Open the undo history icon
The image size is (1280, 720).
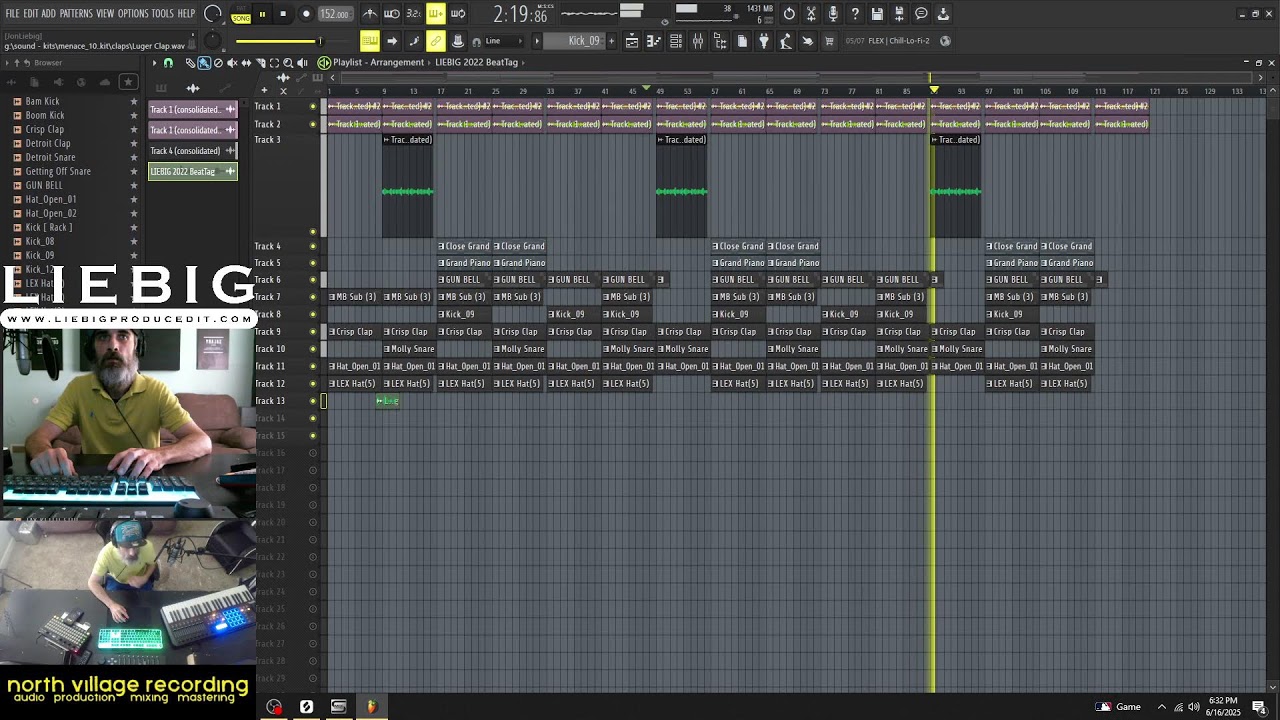789,14
